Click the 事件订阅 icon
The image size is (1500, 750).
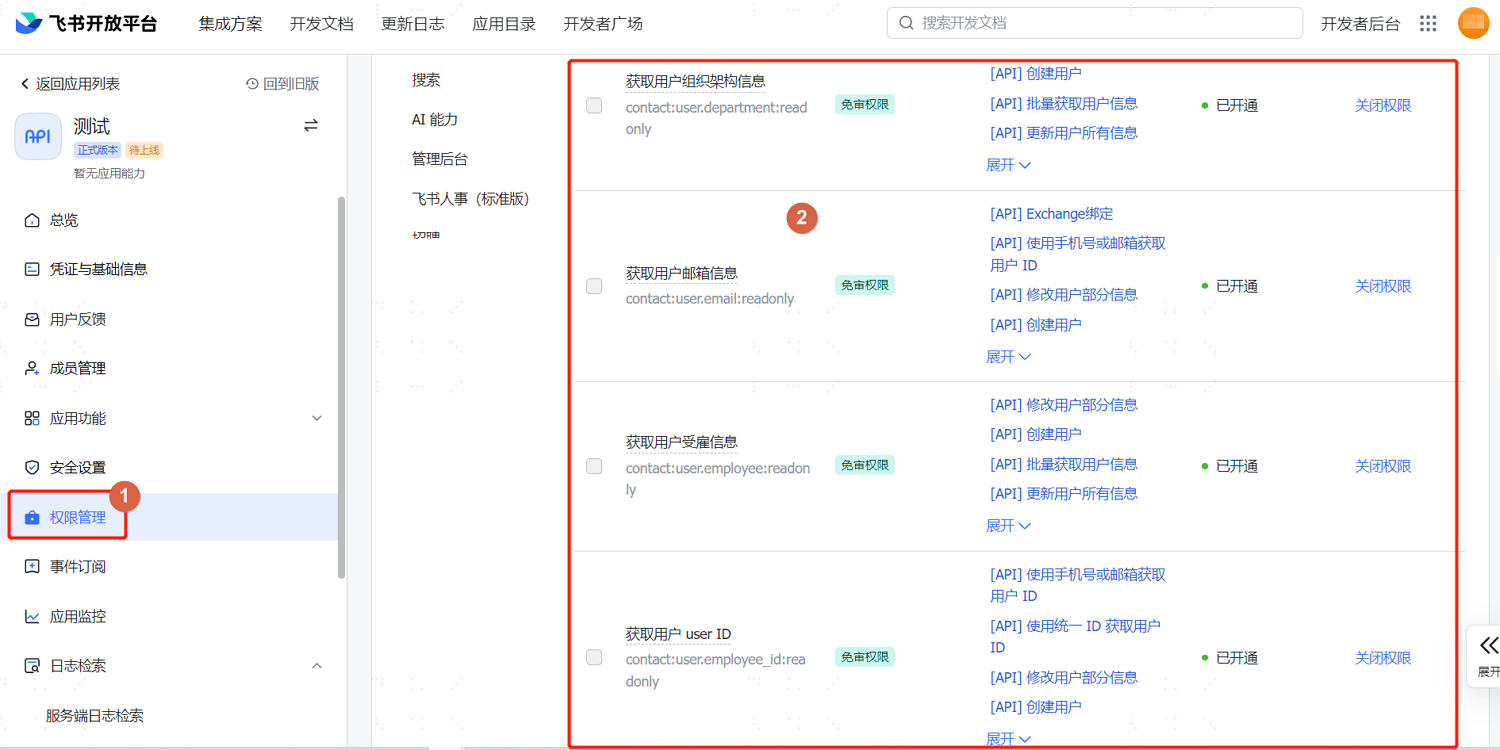click(x=32, y=566)
